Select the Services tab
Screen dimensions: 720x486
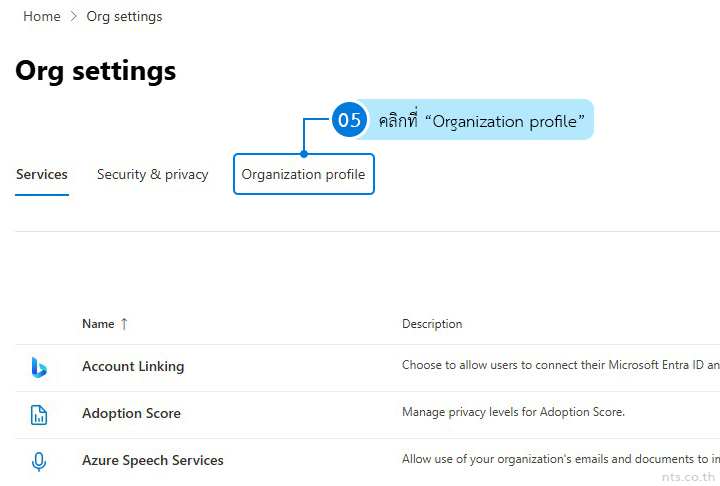42,175
